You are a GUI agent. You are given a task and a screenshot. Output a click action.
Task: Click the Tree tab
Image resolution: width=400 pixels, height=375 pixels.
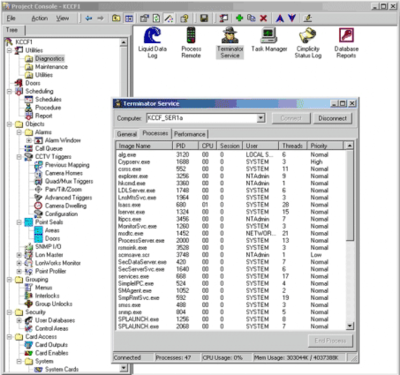pos(12,30)
